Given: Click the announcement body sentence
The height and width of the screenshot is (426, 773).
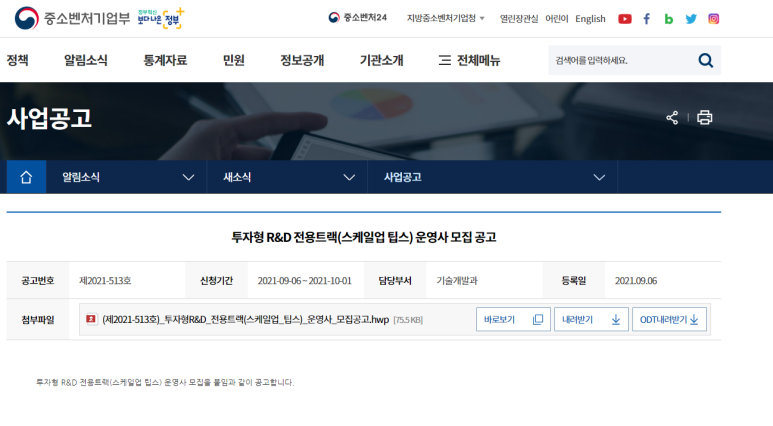Looking at the screenshot, I should pos(165,382).
